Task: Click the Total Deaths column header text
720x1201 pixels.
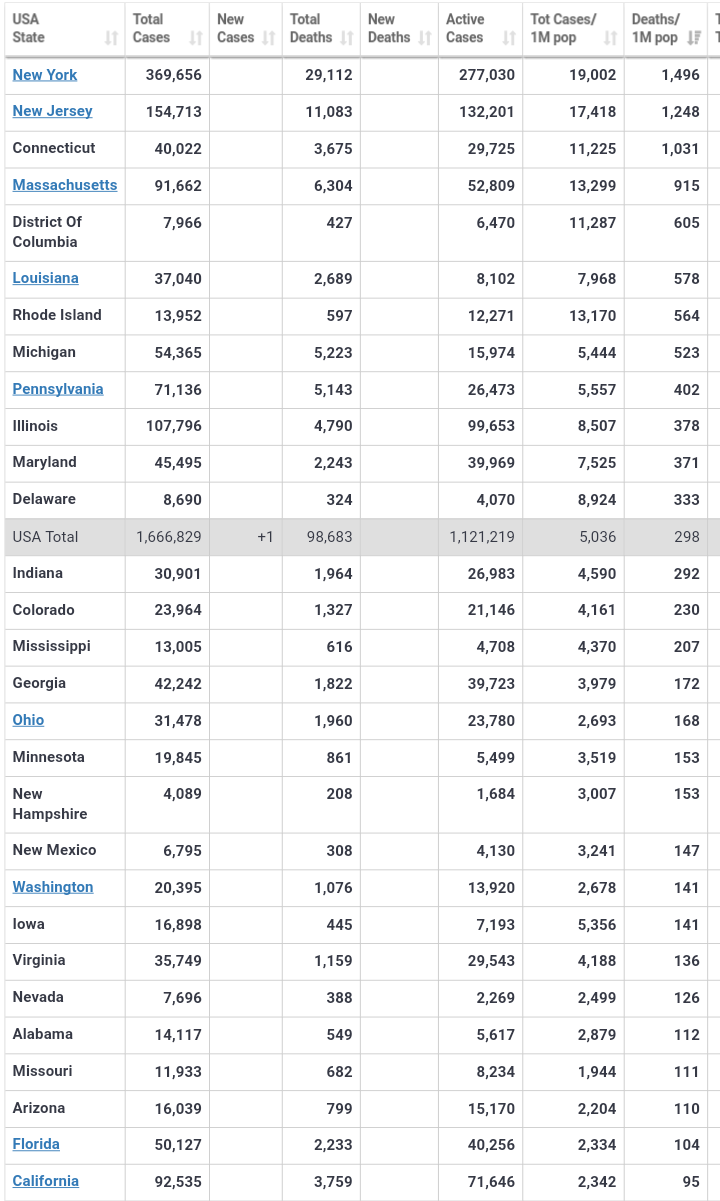Action: pos(311,28)
